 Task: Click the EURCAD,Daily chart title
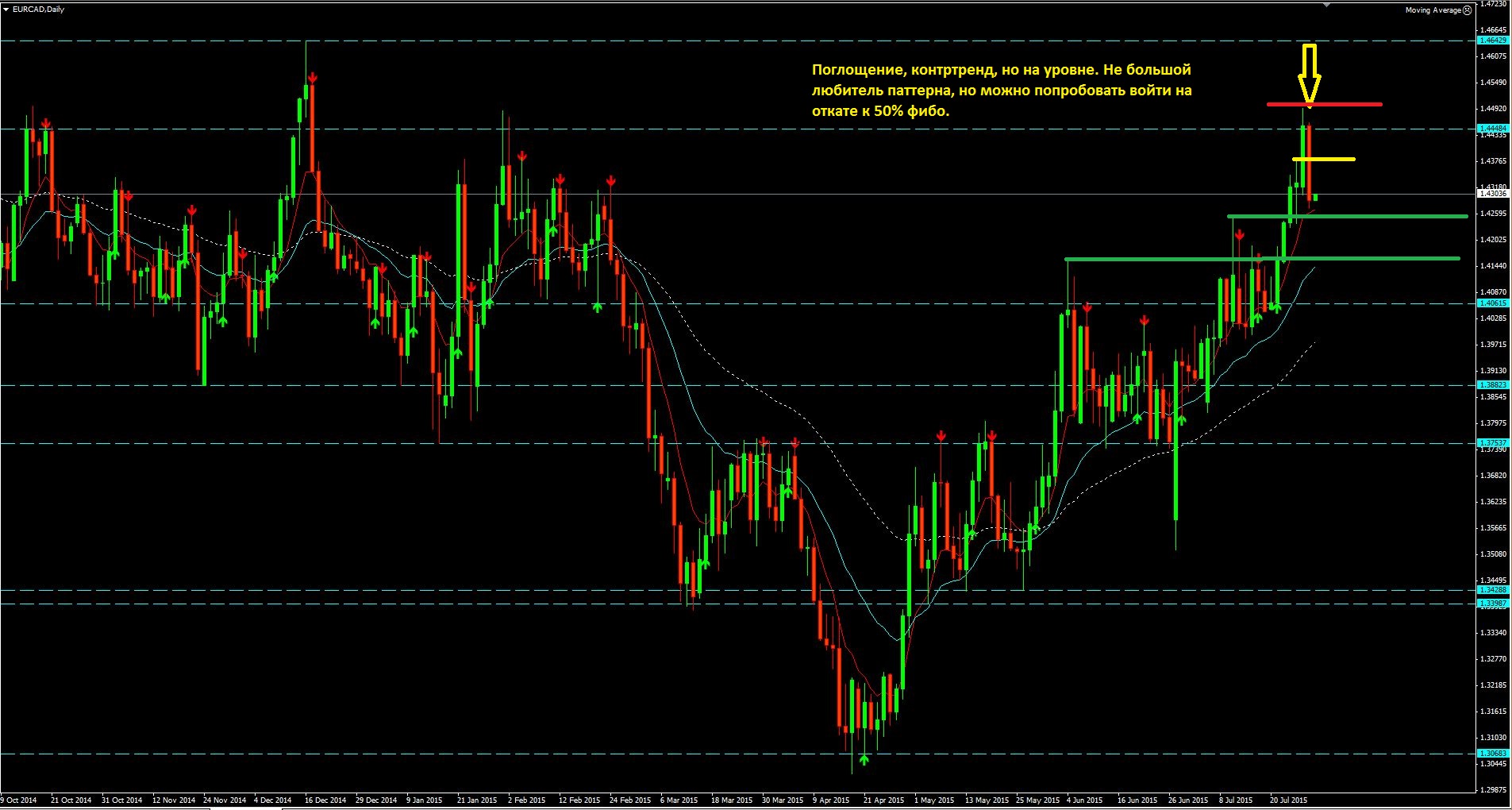coord(39,10)
